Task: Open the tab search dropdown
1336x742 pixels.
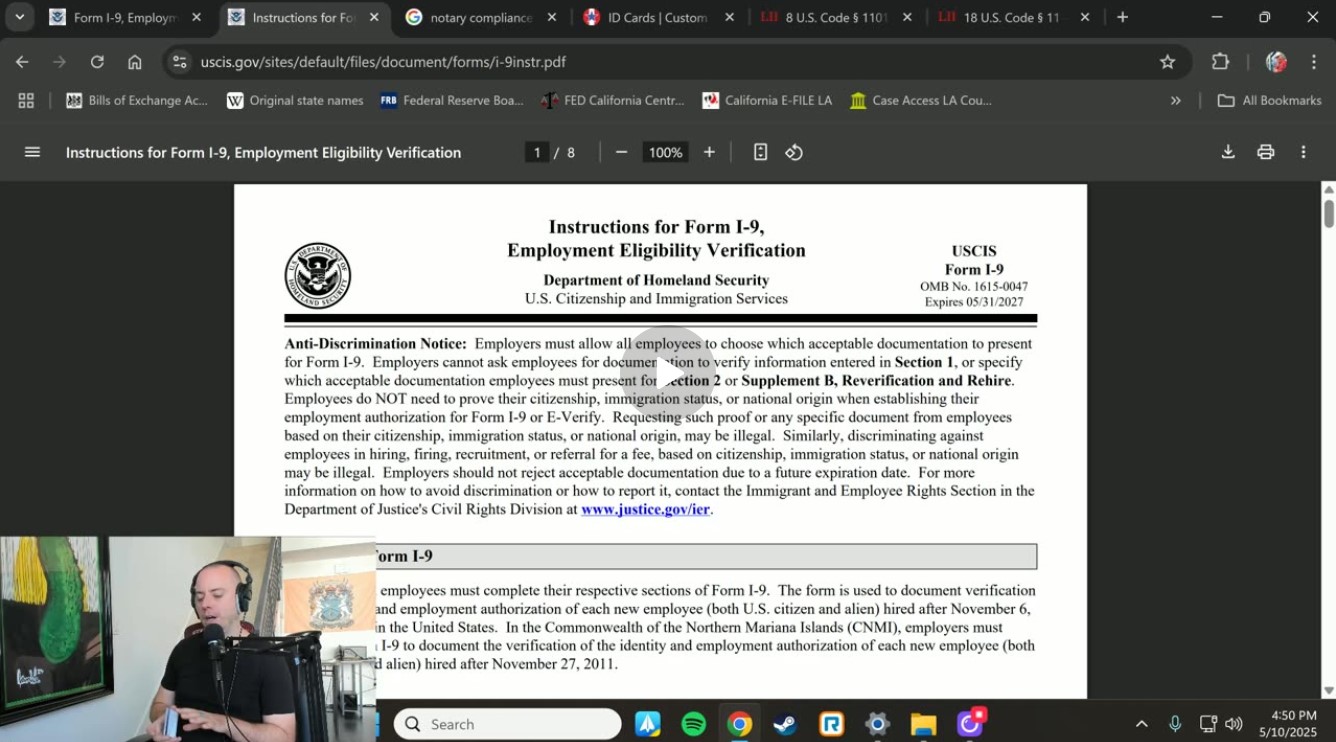Action: pos(19,17)
